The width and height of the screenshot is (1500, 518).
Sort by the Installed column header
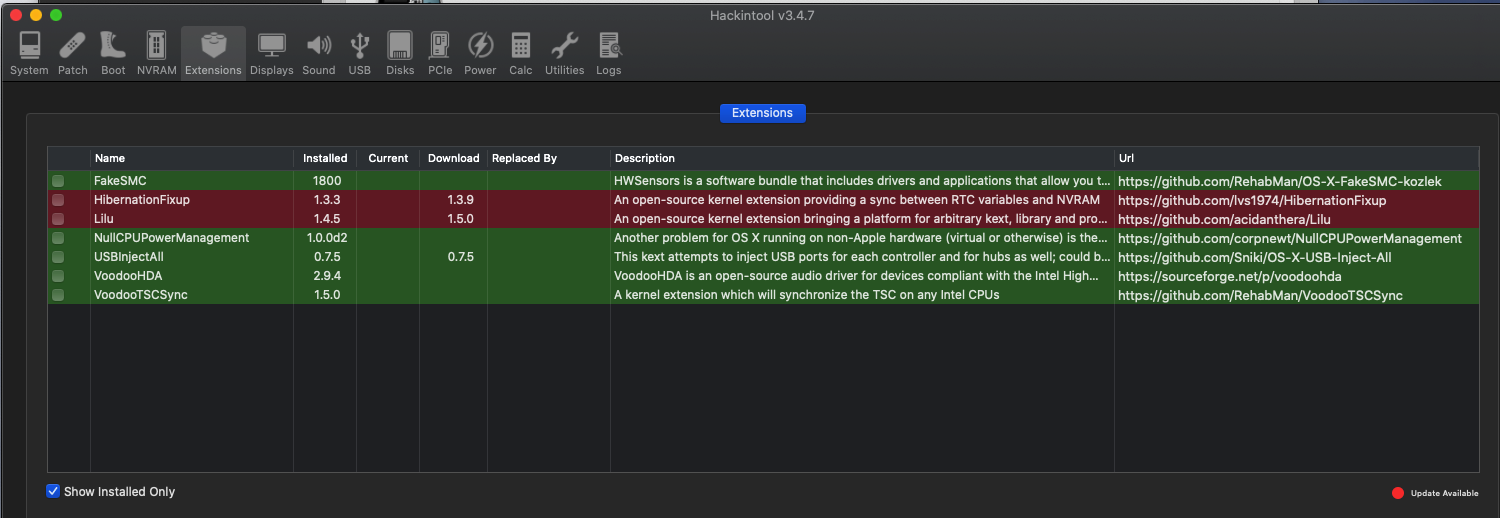[x=325, y=158]
